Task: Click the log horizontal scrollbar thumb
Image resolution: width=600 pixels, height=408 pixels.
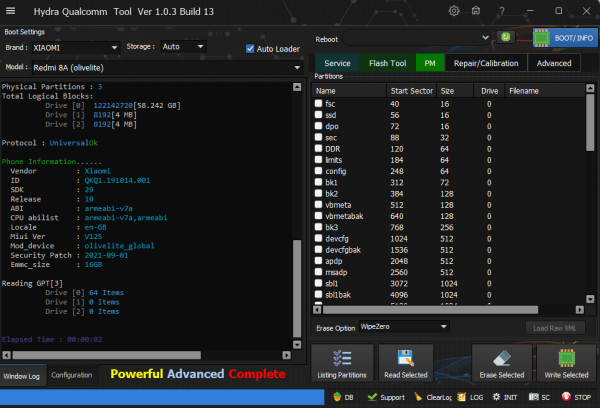Action: pos(107,355)
